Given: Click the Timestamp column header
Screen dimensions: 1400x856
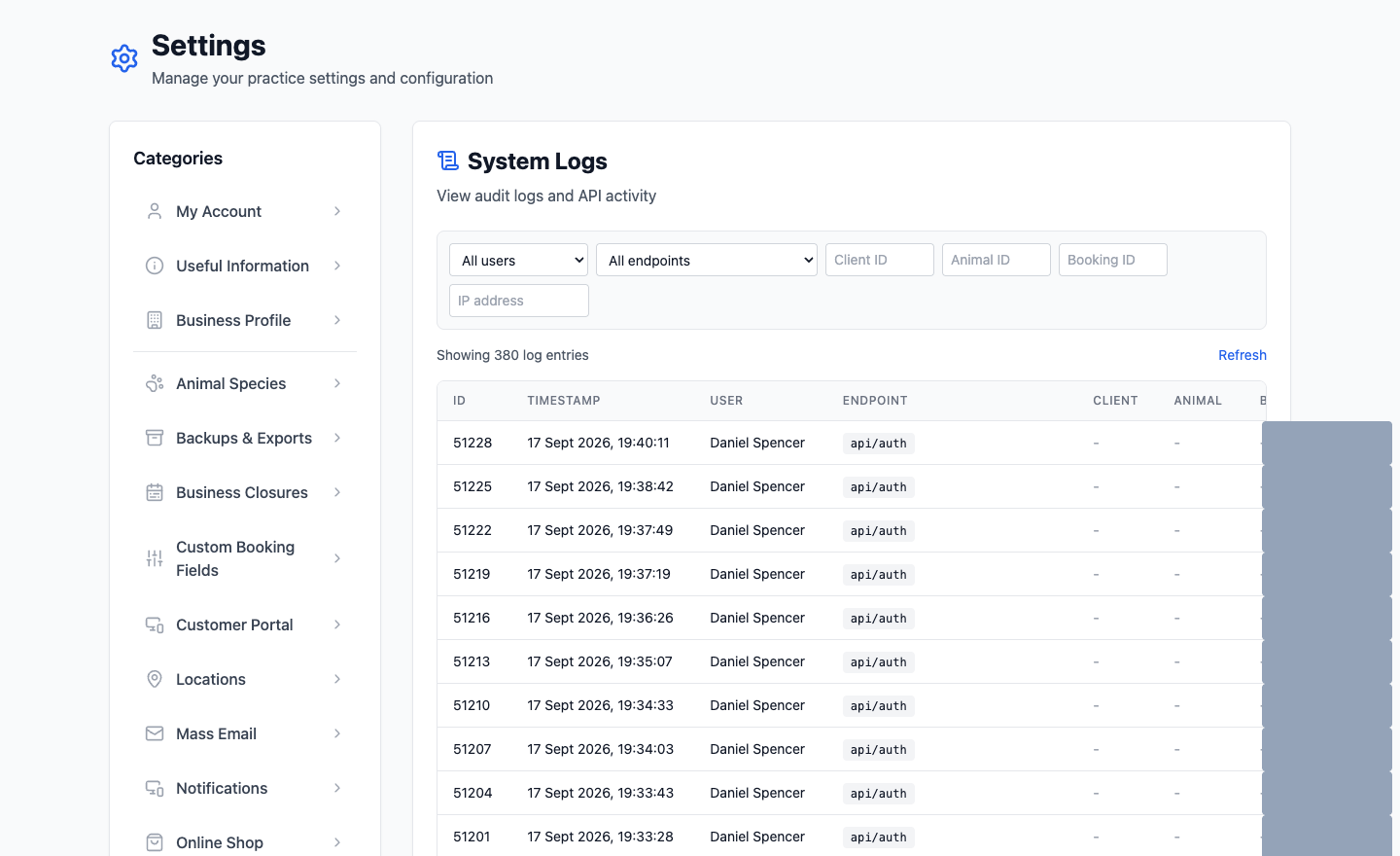Looking at the screenshot, I should pyautogui.click(x=564, y=401).
